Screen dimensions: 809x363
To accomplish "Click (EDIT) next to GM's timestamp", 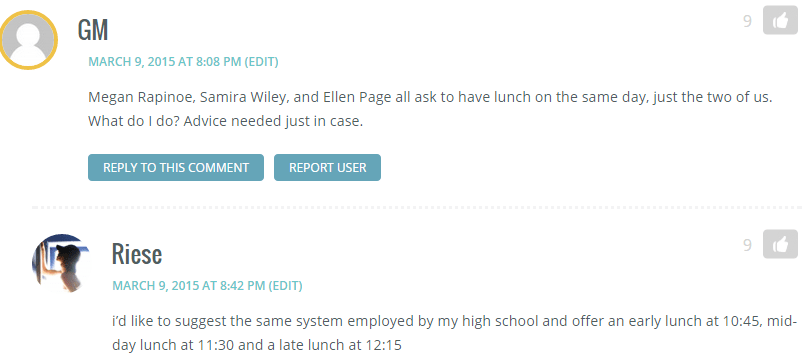I will [x=261, y=62].
